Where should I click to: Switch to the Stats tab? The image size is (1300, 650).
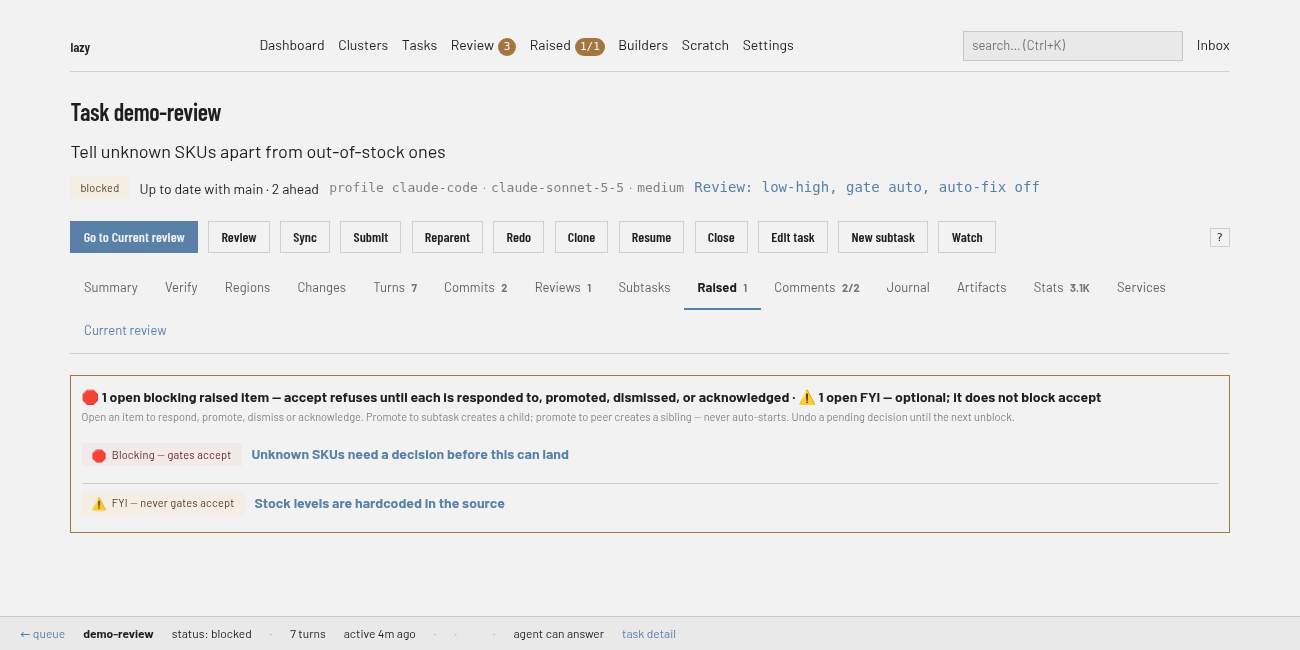(1062, 287)
